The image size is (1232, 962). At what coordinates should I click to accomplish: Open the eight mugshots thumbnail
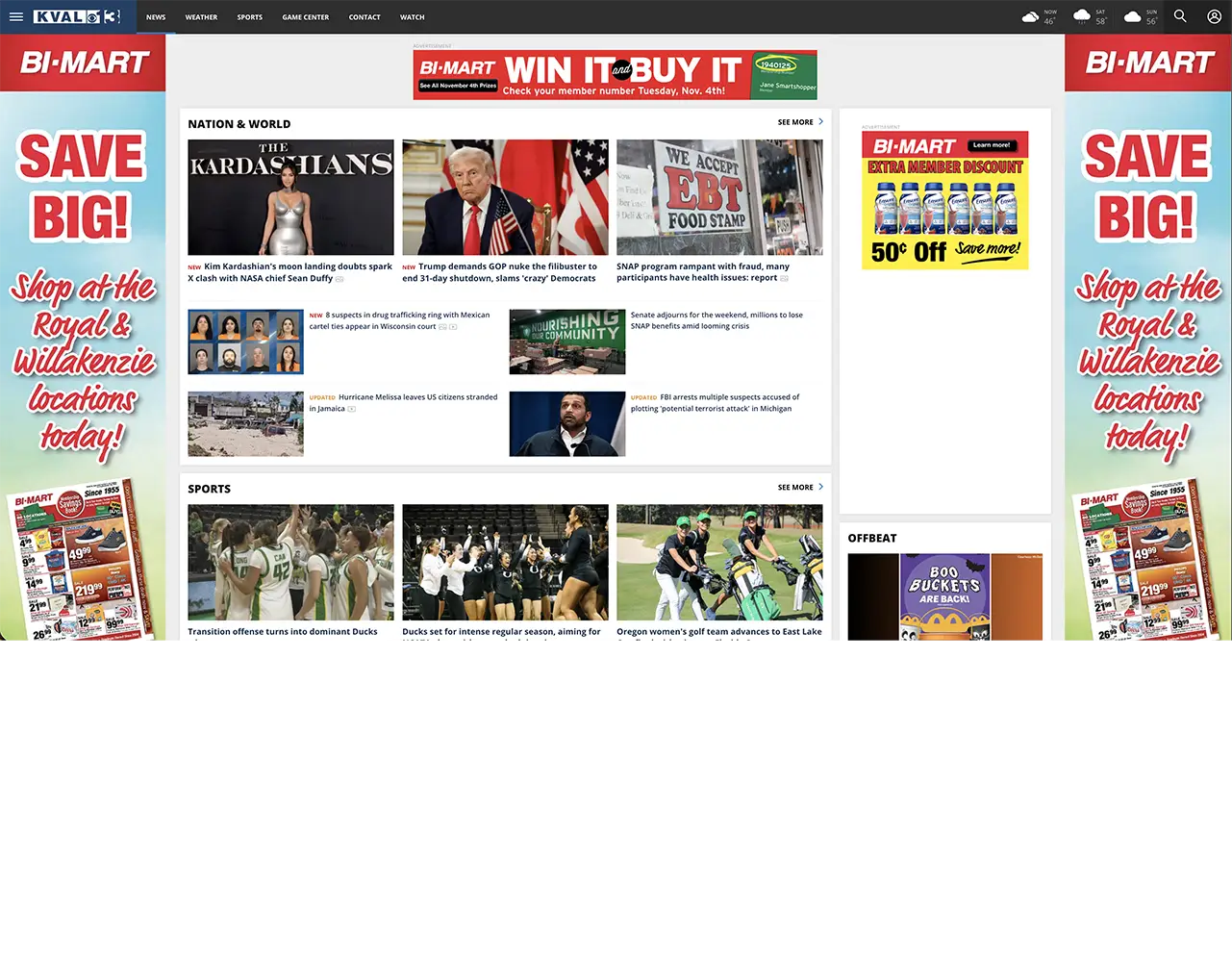pyautogui.click(x=245, y=342)
